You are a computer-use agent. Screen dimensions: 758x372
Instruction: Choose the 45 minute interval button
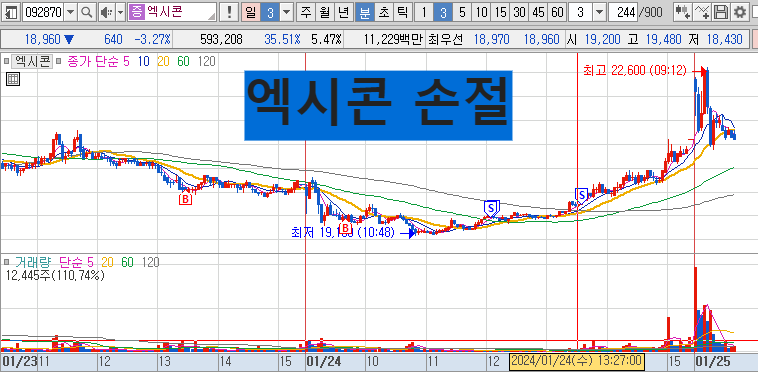[539, 12]
